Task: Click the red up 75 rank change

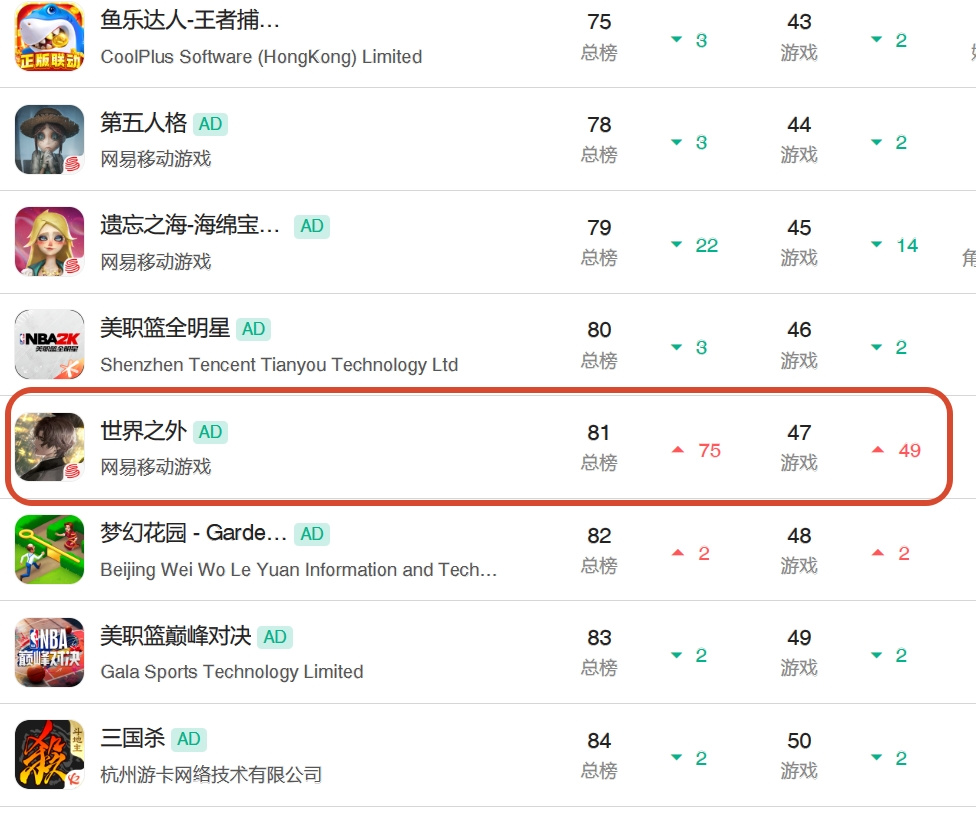Action: tap(697, 451)
